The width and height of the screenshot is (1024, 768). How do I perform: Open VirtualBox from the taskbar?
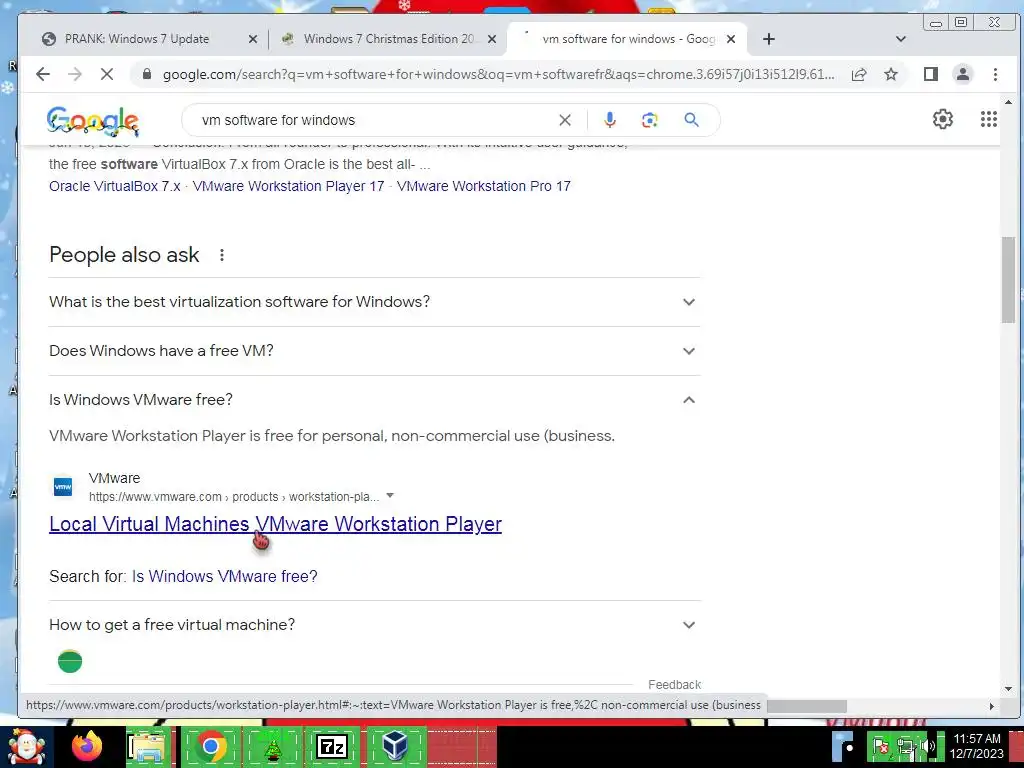point(396,747)
